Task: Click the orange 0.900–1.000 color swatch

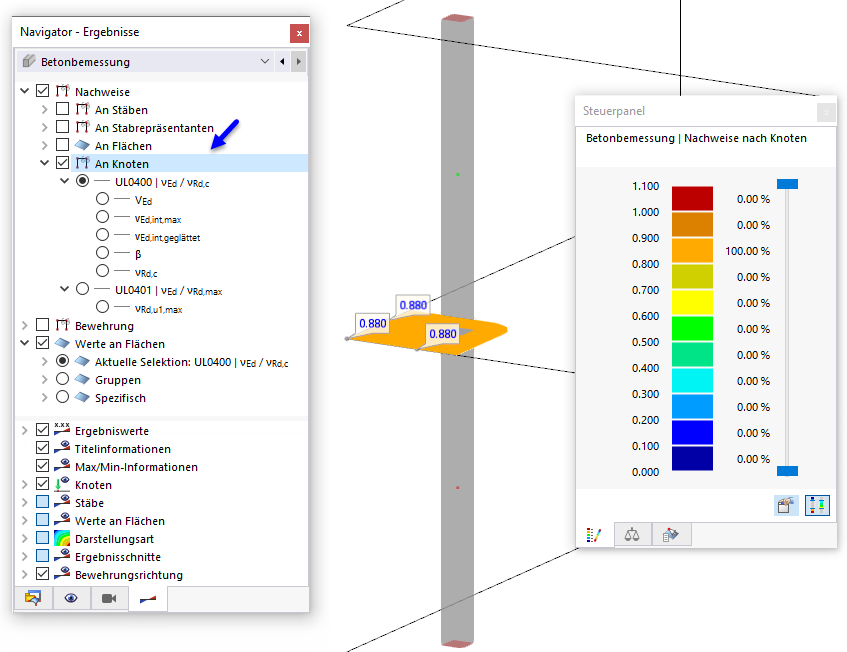Action: [x=692, y=225]
